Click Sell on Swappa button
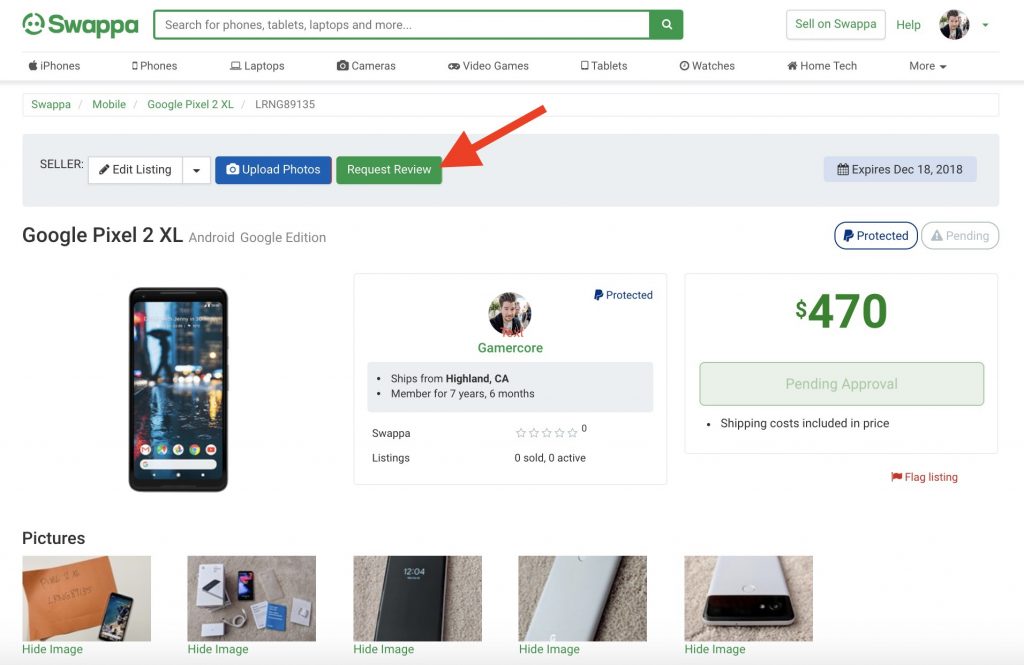1024x665 pixels. 835,24
